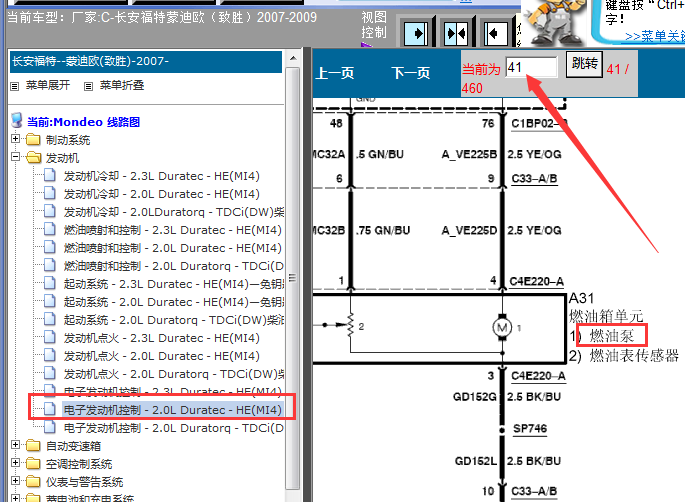The width and height of the screenshot is (685, 502).
Task: Open 起动系统 - 2.0L Duratec - HE(MI4)
Action: click(174, 302)
